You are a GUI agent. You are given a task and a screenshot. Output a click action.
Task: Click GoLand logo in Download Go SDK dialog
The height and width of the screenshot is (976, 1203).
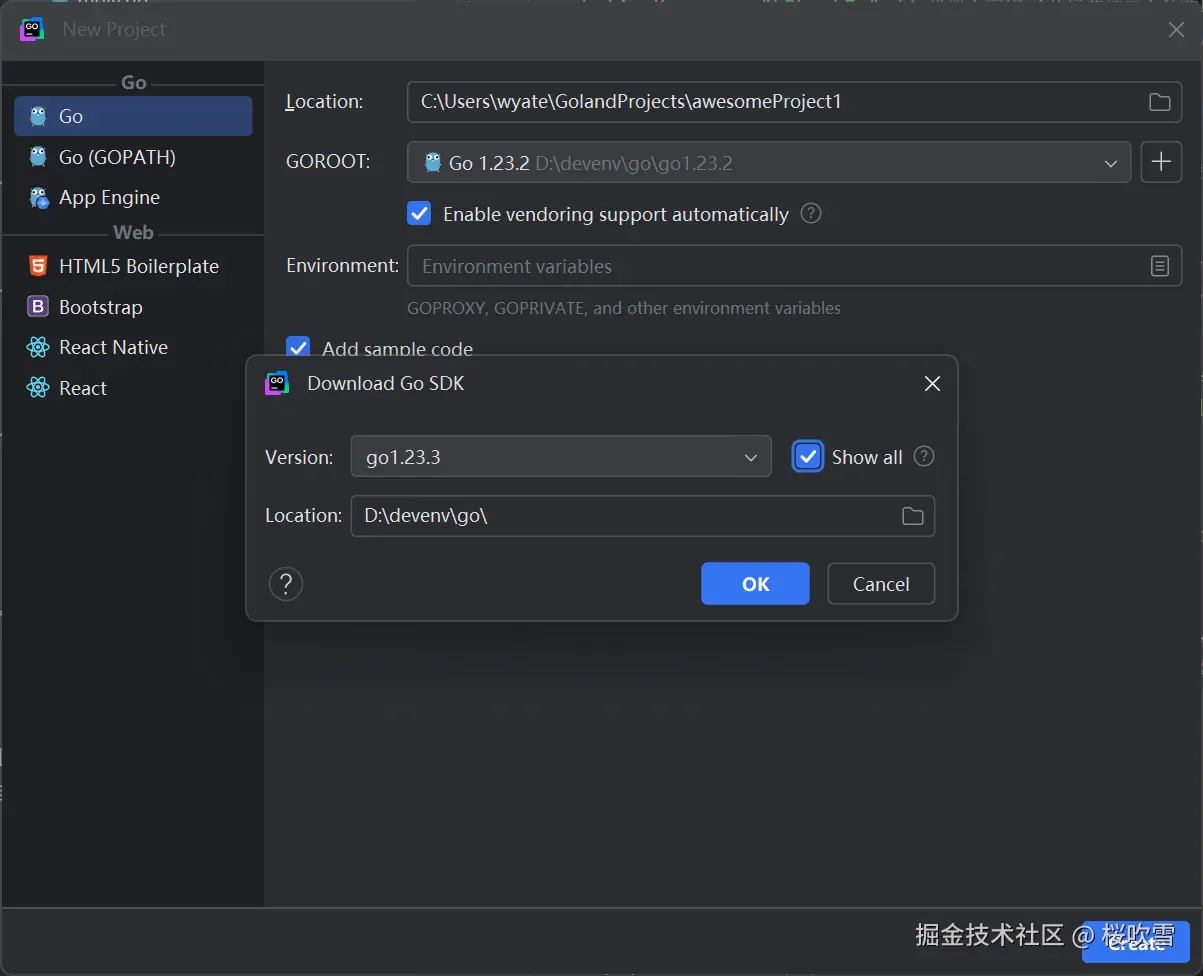(x=277, y=383)
